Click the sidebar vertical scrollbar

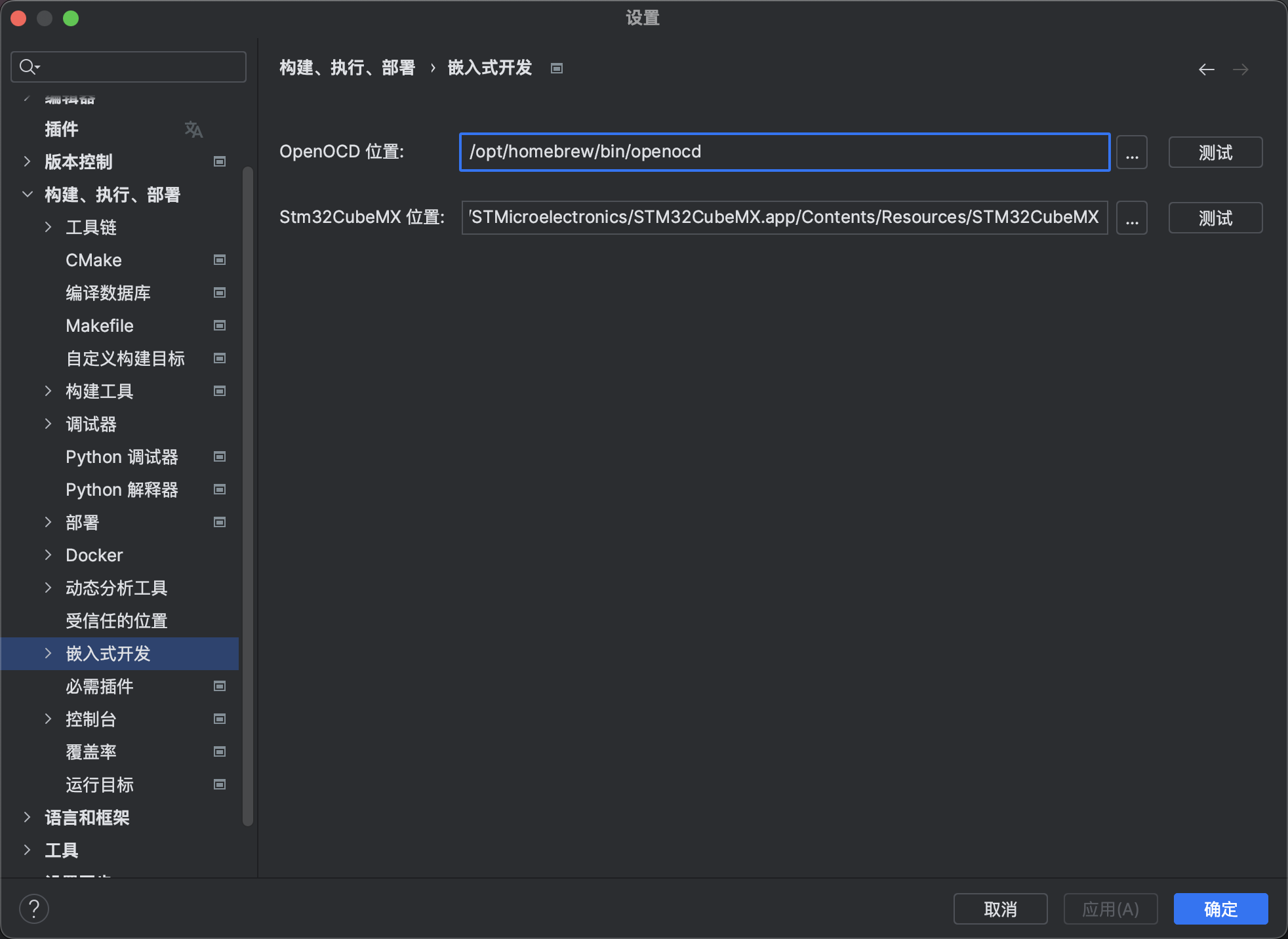pos(247,496)
